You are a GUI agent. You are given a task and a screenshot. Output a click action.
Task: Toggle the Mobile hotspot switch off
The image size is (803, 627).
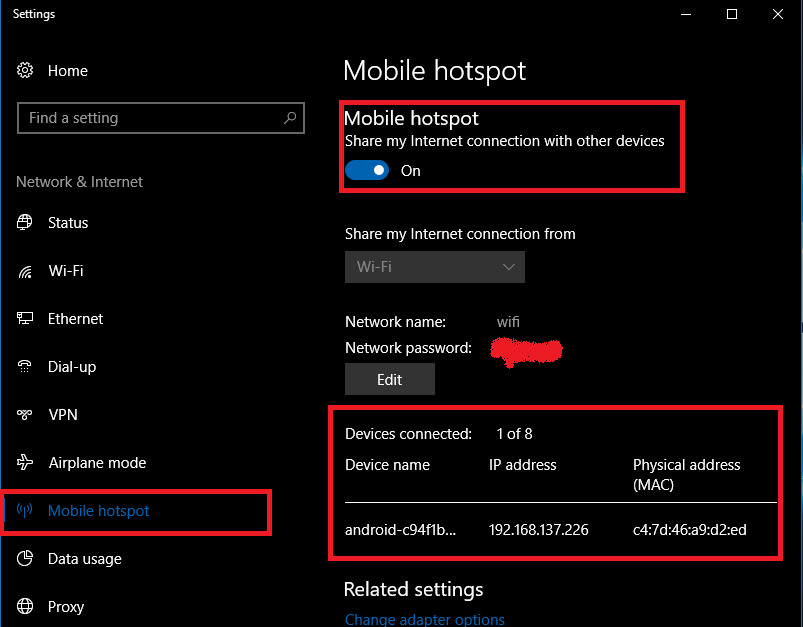pos(366,170)
